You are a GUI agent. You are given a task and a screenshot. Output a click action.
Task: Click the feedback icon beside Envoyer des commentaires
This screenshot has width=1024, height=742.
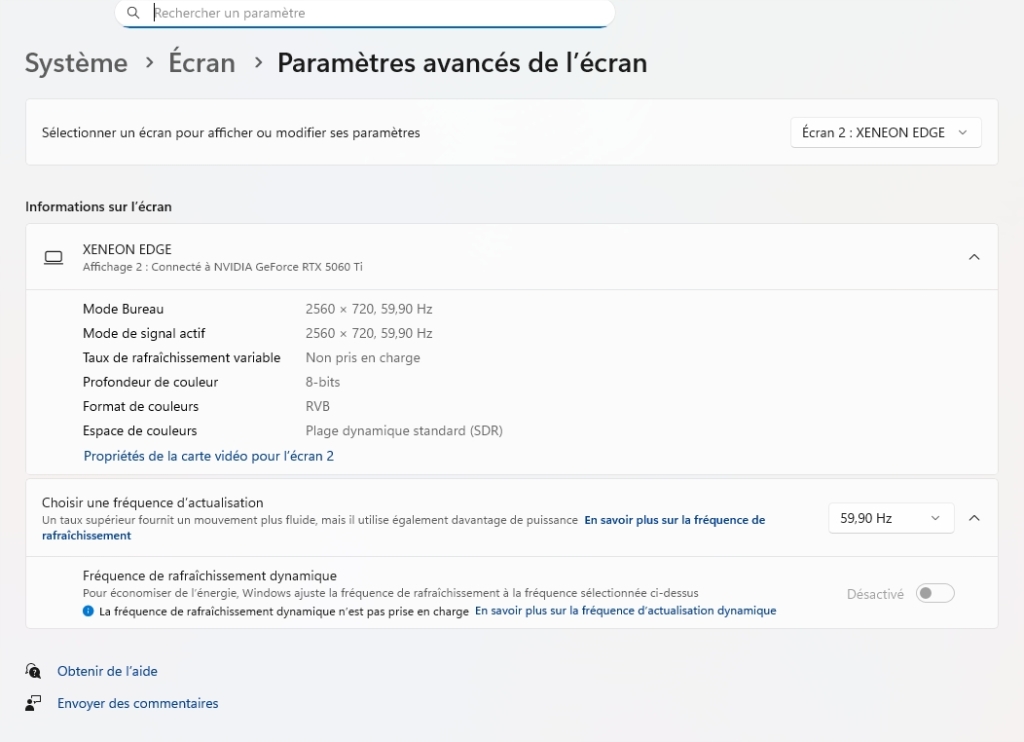[34, 703]
